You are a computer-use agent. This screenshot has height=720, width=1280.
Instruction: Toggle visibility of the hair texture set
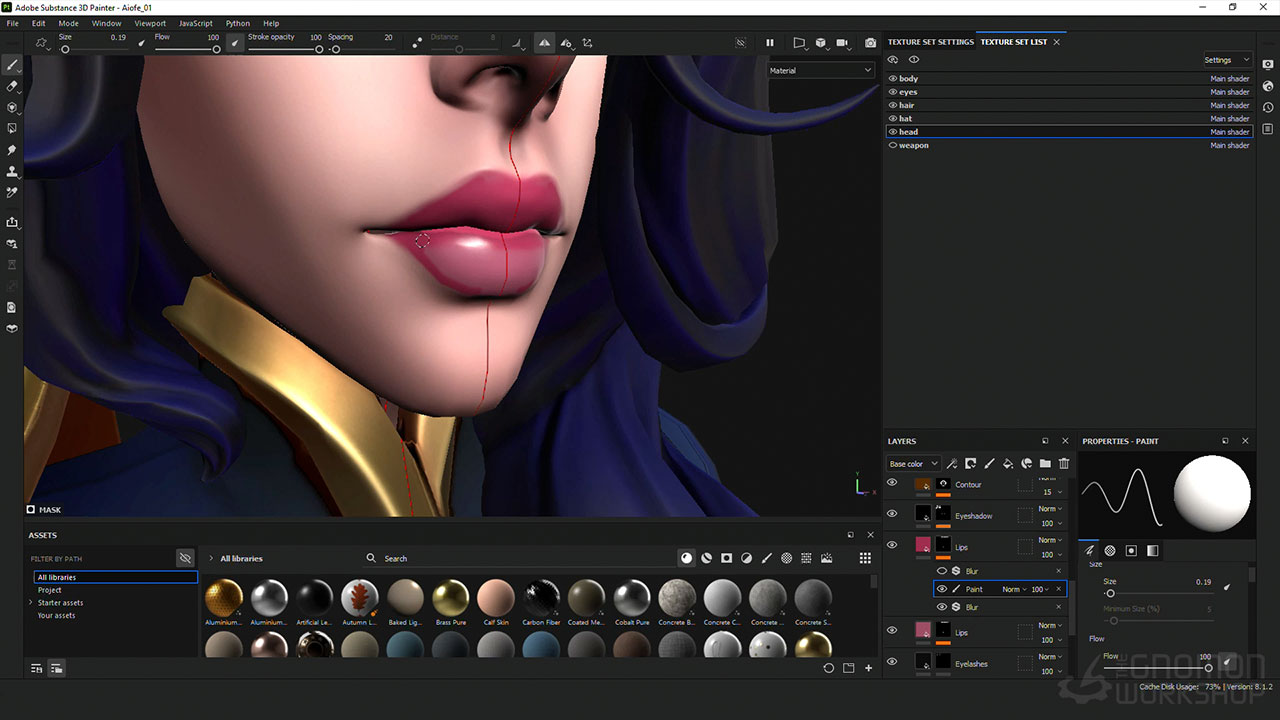[x=893, y=105]
